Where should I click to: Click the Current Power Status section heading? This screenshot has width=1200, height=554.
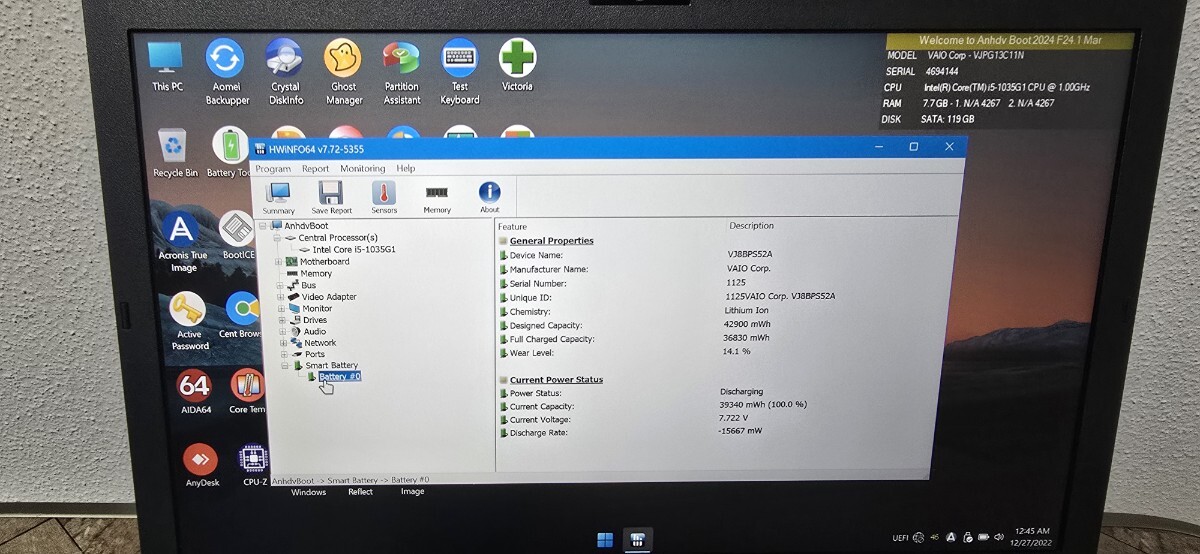coord(556,380)
